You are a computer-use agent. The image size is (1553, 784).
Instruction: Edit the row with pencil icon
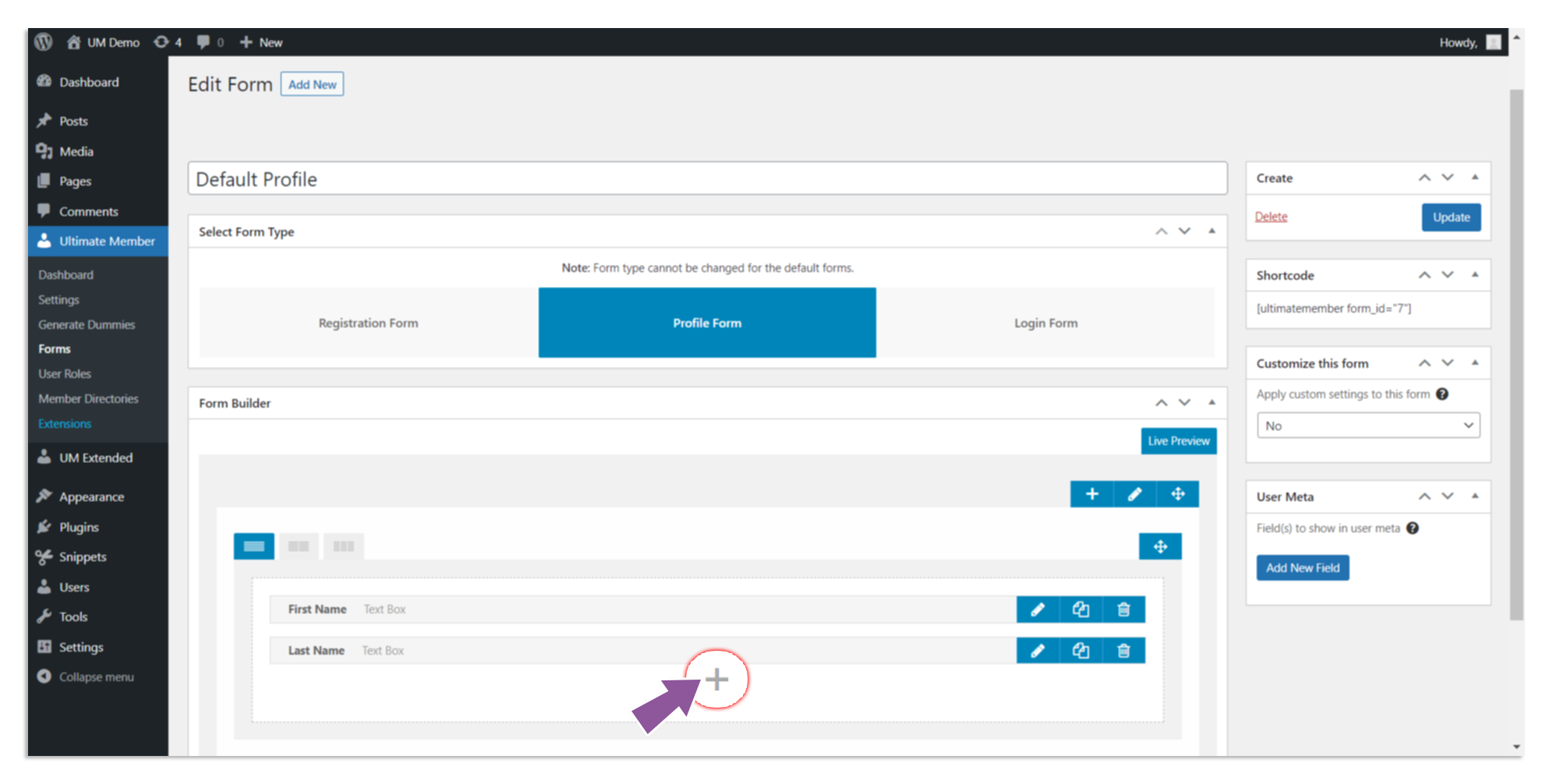coord(1134,493)
